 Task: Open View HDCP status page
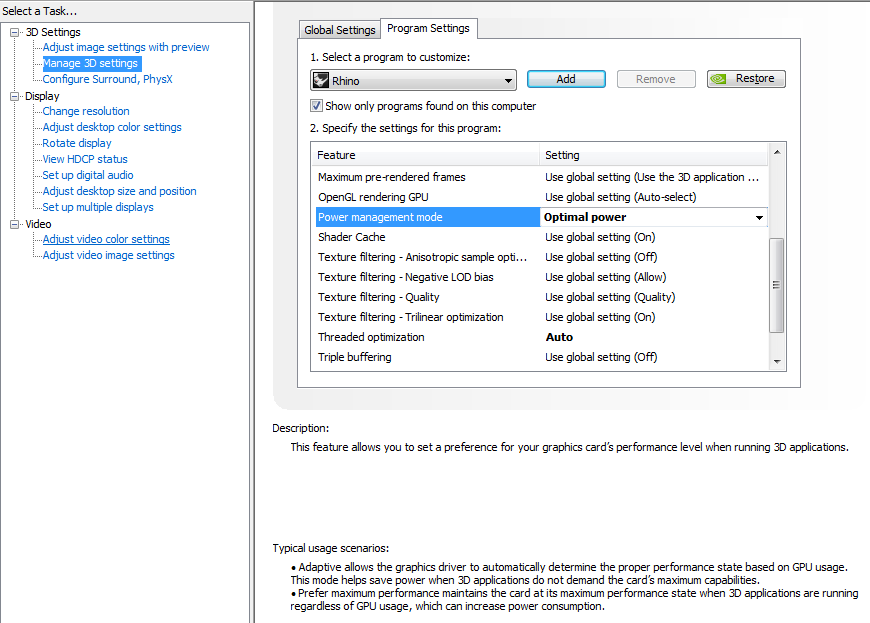click(85, 159)
